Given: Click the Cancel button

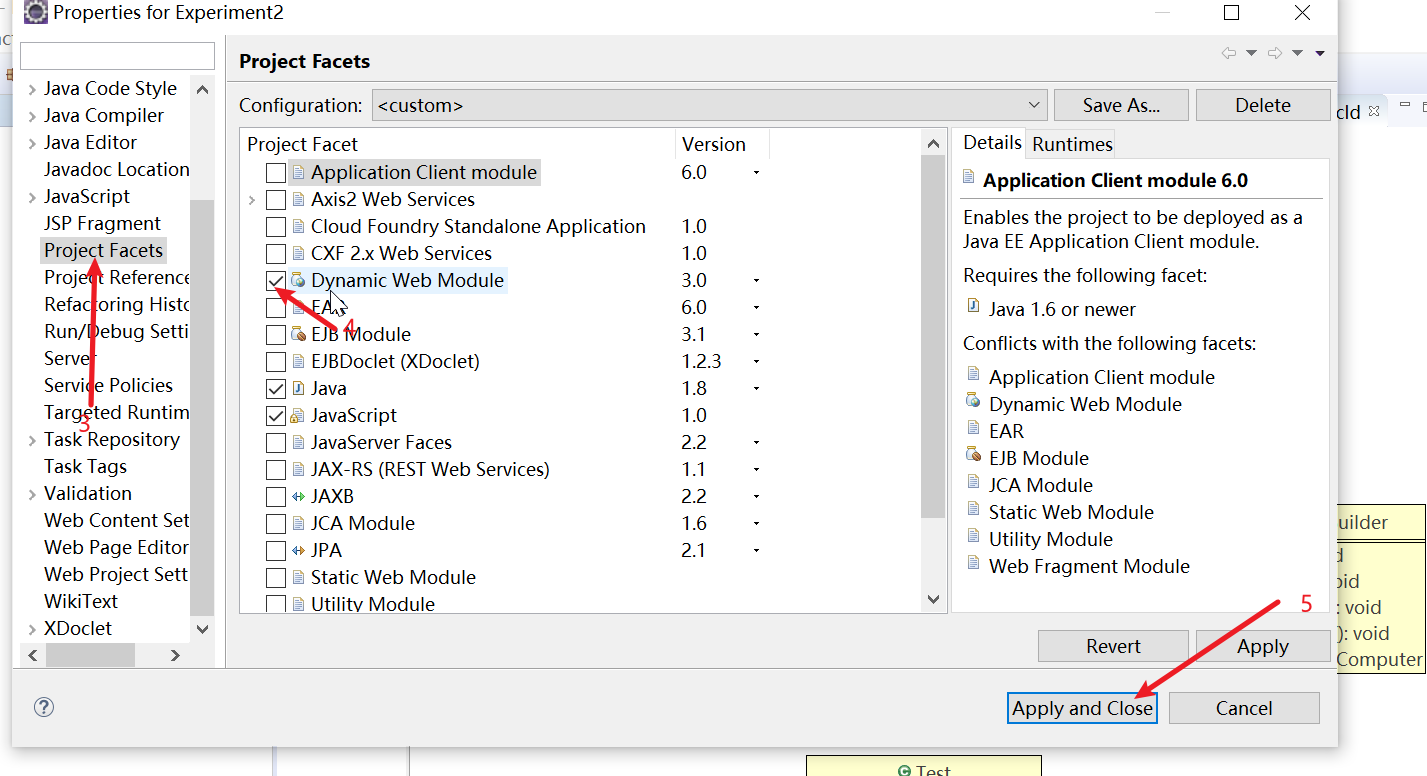Looking at the screenshot, I should click(x=1244, y=708).
